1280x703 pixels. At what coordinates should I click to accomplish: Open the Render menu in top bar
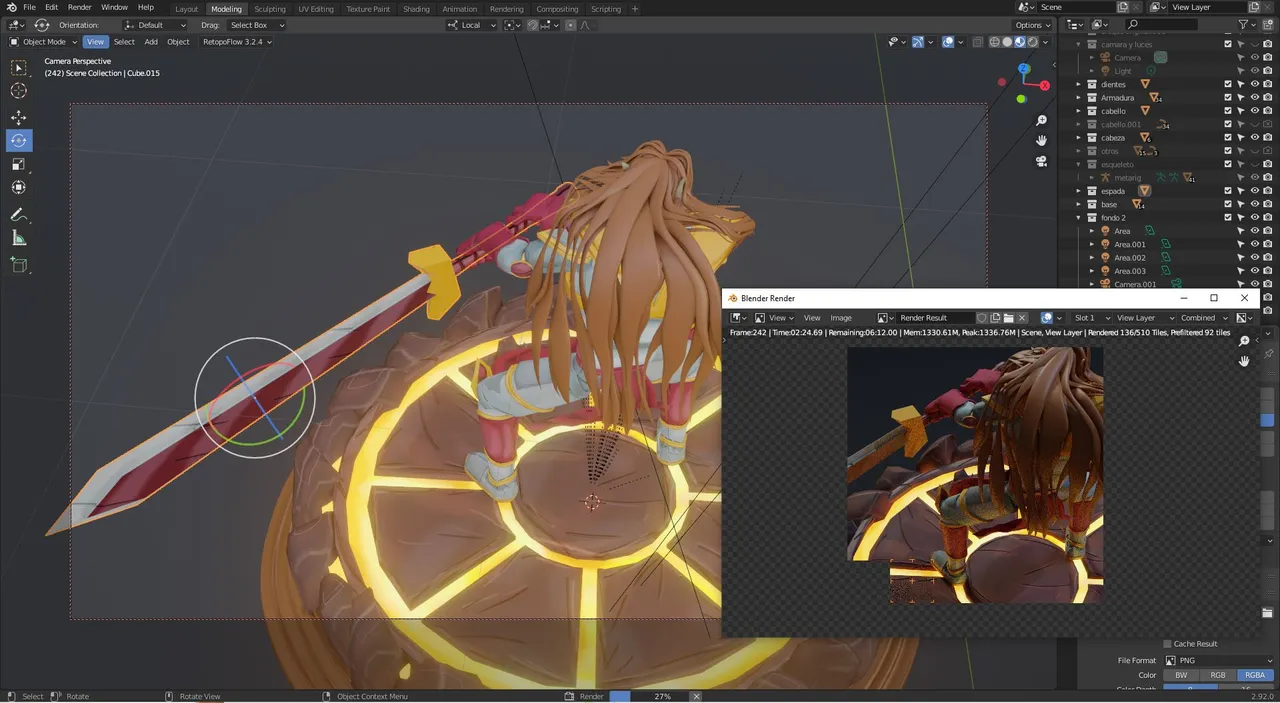[x=80, y=7]
